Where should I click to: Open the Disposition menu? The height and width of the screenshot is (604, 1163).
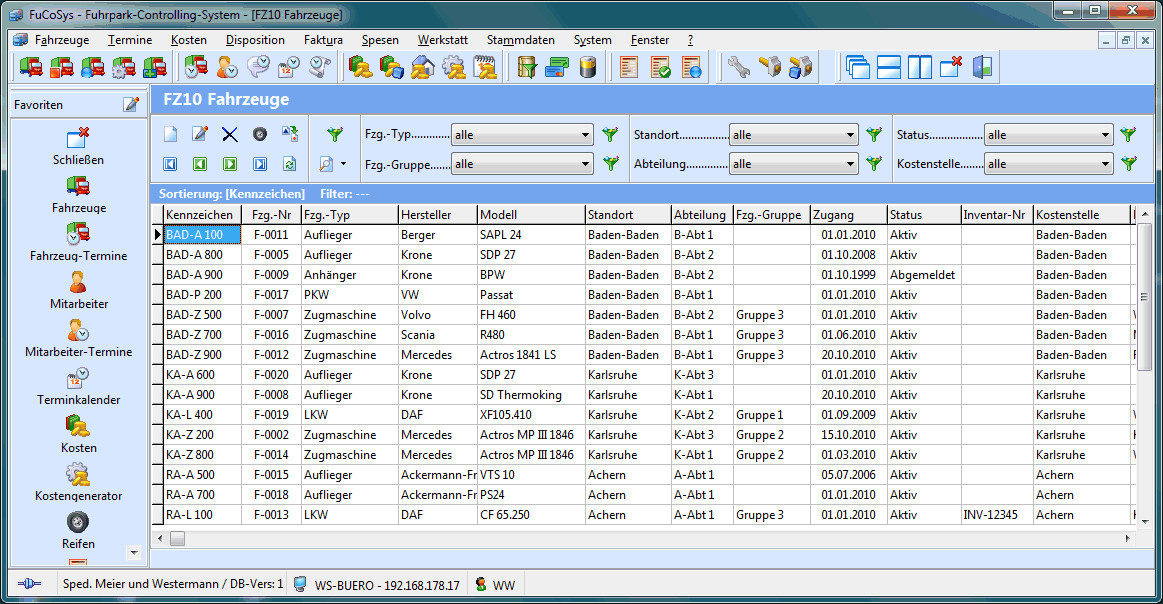click(x=255, y=40)
